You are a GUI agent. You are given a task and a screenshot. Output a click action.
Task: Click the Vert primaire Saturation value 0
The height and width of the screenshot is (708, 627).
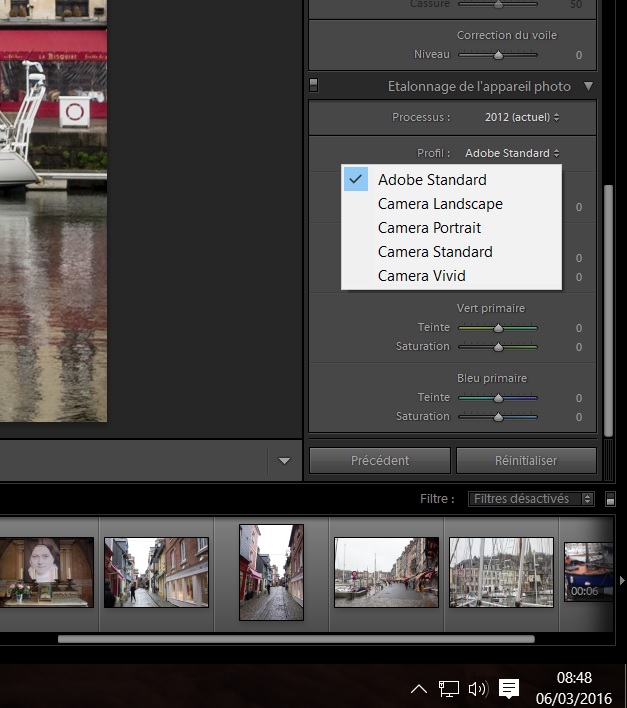pos(579,347)
